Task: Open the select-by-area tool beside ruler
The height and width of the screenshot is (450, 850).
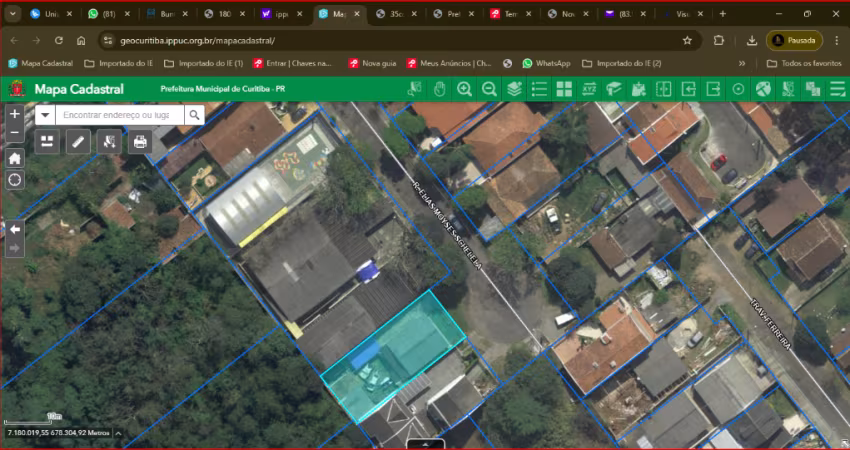Action: [x=109, y=142]
